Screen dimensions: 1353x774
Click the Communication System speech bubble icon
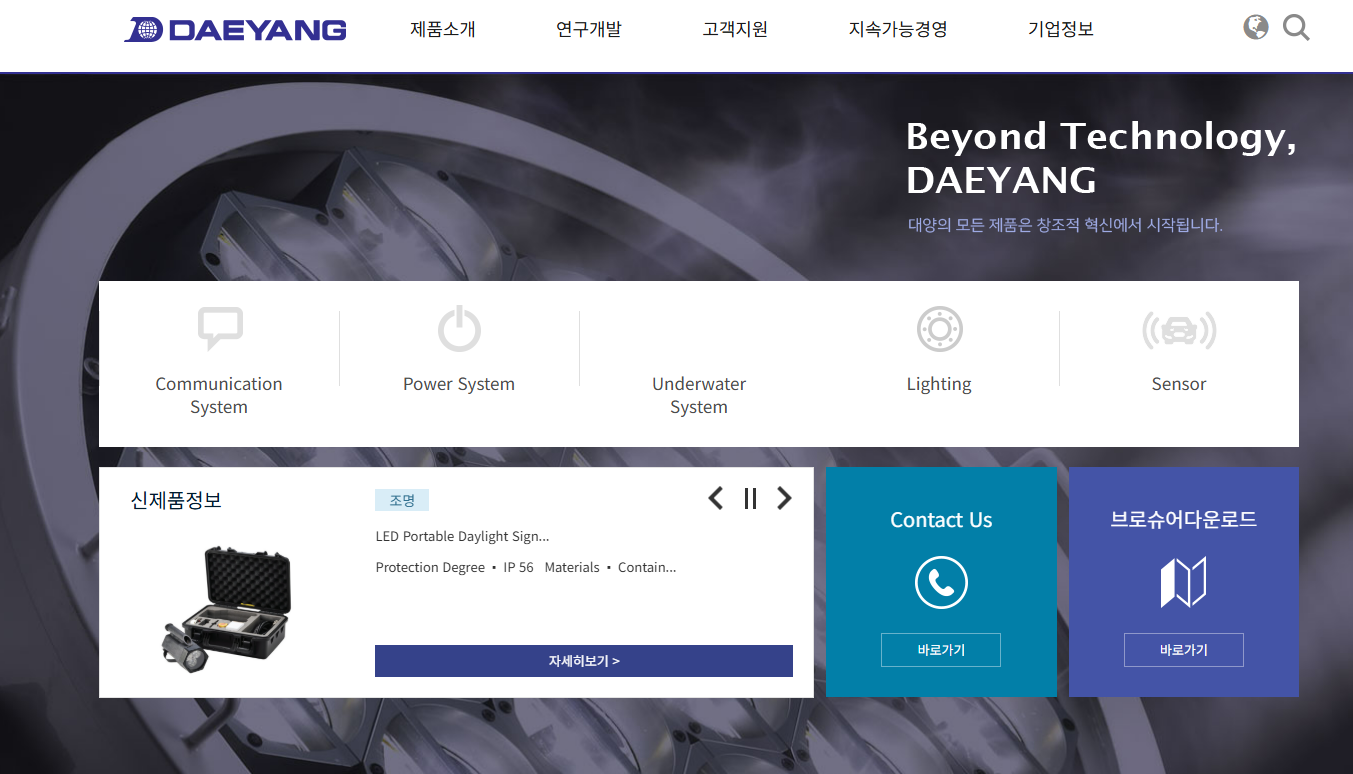click(x=220, y=329)
